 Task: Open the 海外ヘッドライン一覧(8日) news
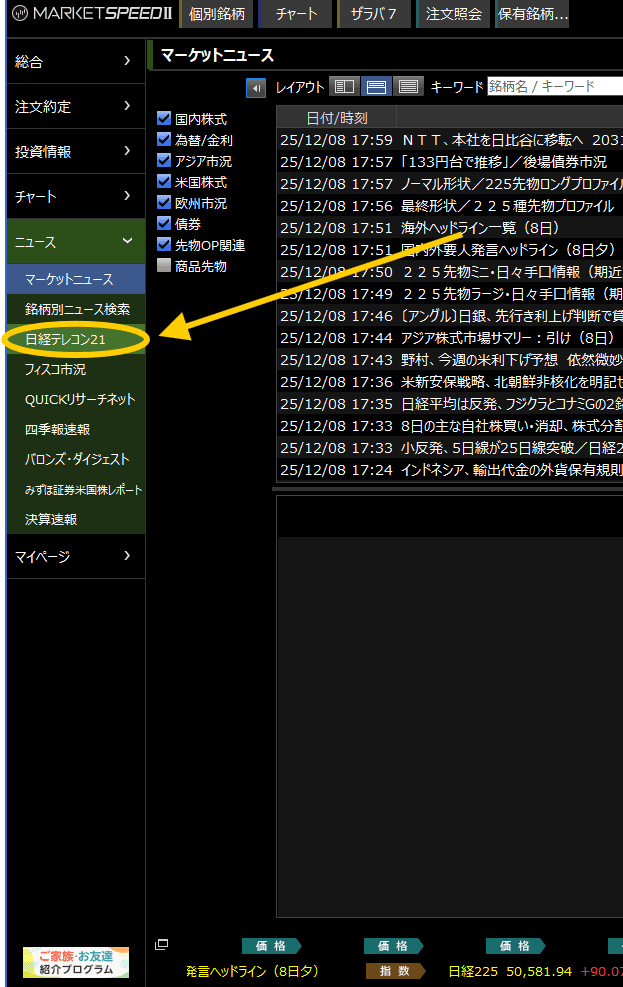click(450, 228)
